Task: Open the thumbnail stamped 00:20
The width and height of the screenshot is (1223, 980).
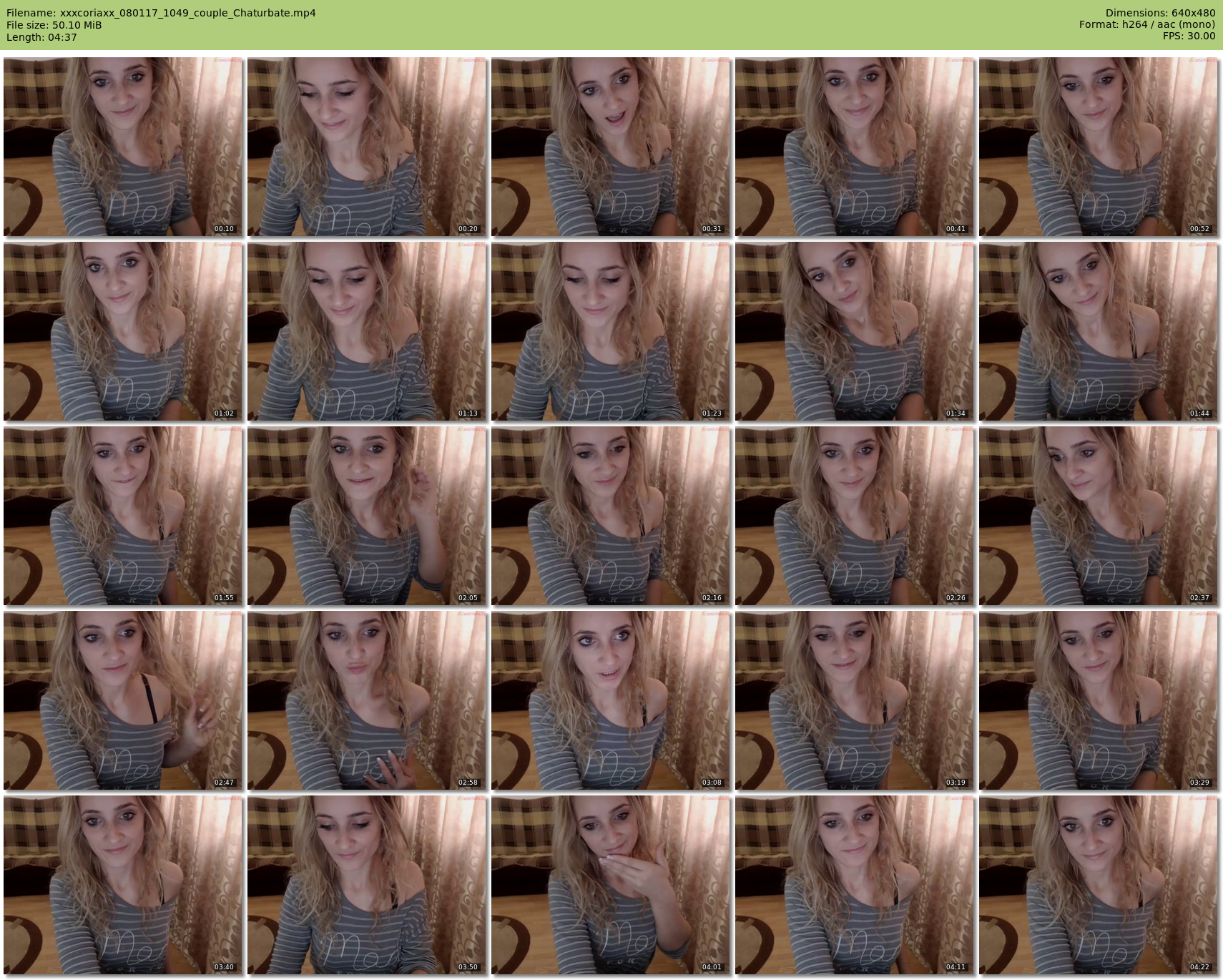Action: 367,147
